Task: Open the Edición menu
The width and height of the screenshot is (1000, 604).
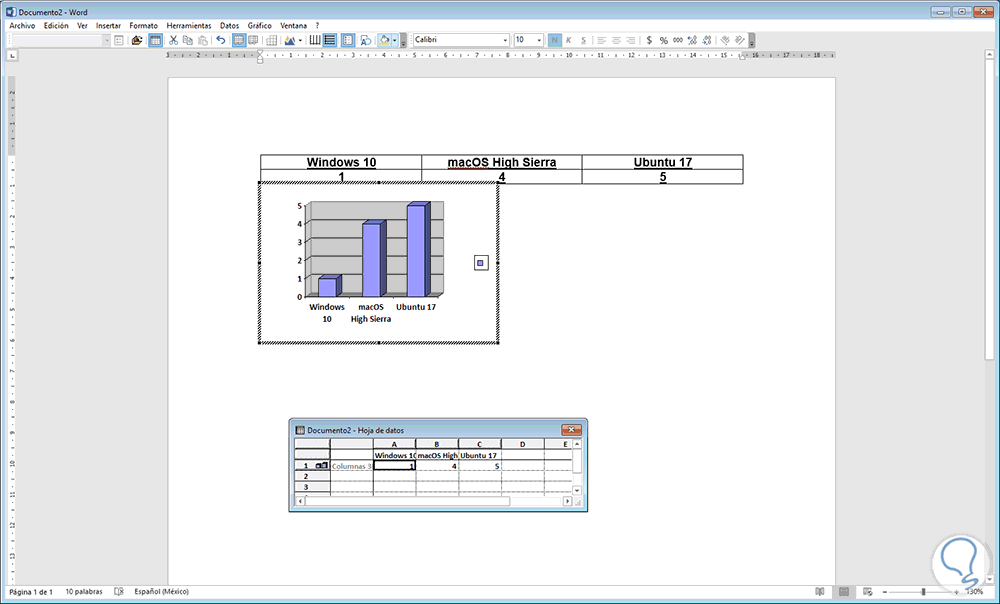Action: point(56,26)
